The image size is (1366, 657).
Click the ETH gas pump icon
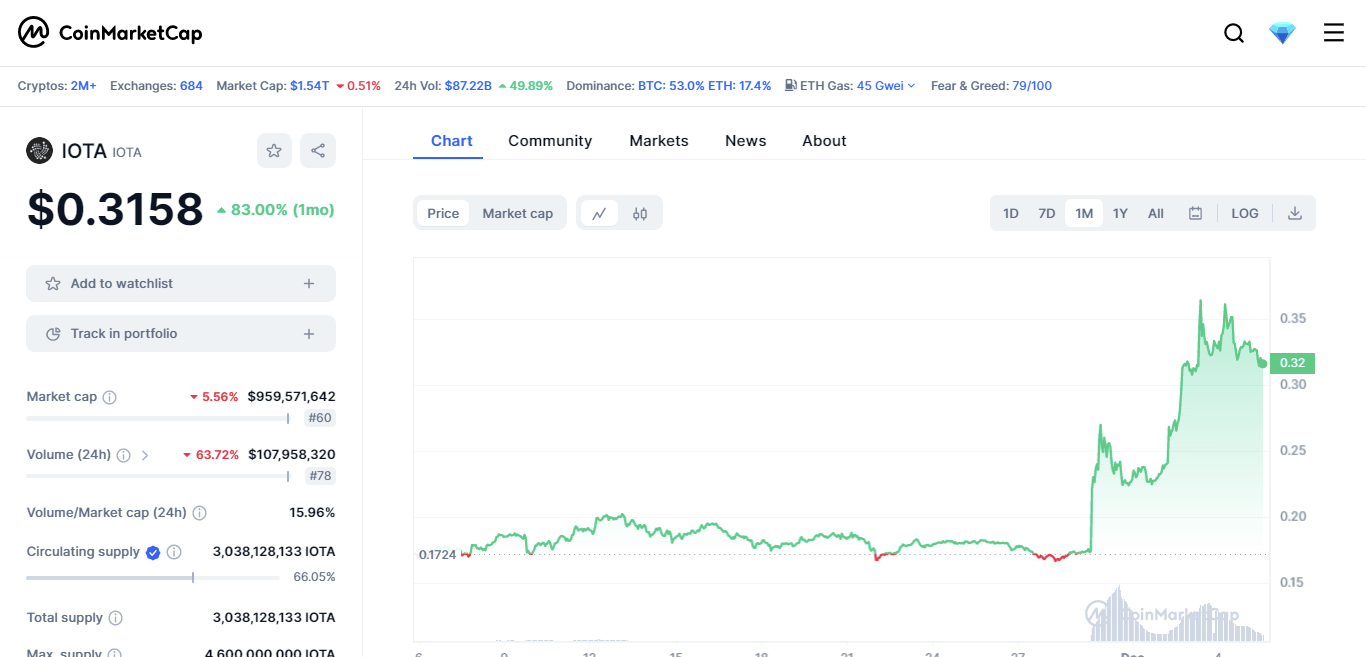[x=791, y=86]
